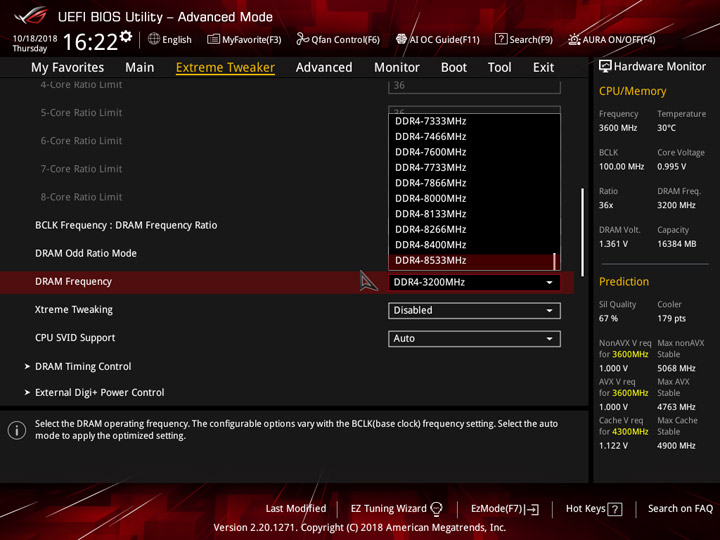Click the AURA light icon
The width and height of the screenshot is (720, 540).
(574, 39)
